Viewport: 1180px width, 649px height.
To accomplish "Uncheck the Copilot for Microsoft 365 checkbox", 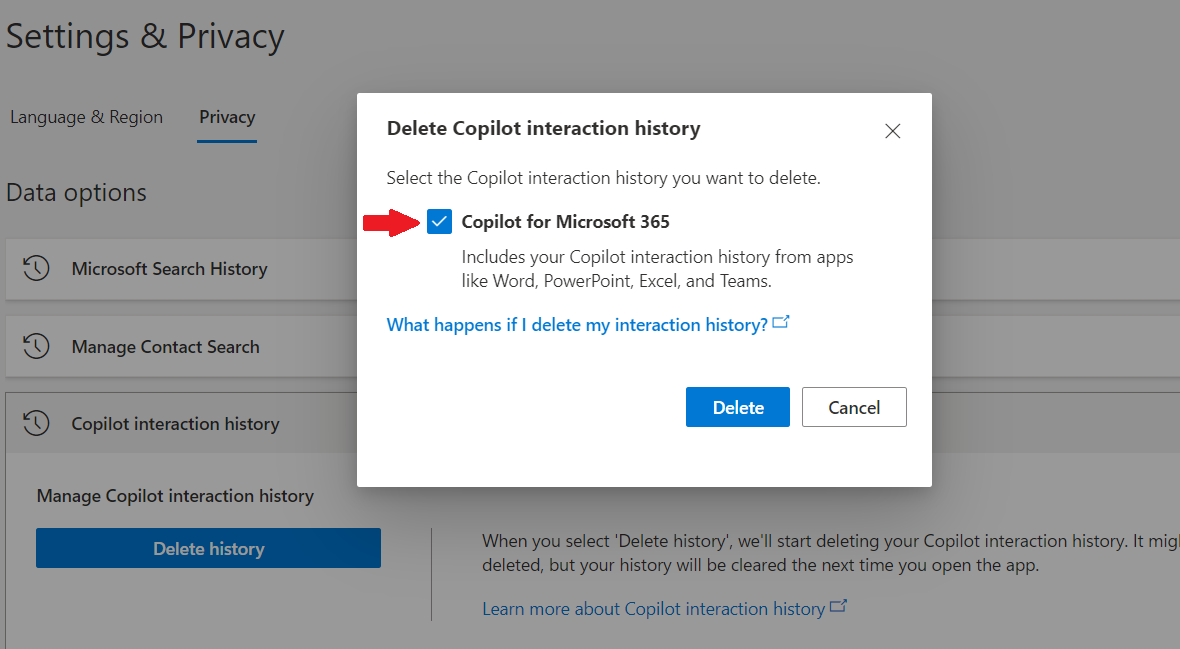I will pos(439,221).
